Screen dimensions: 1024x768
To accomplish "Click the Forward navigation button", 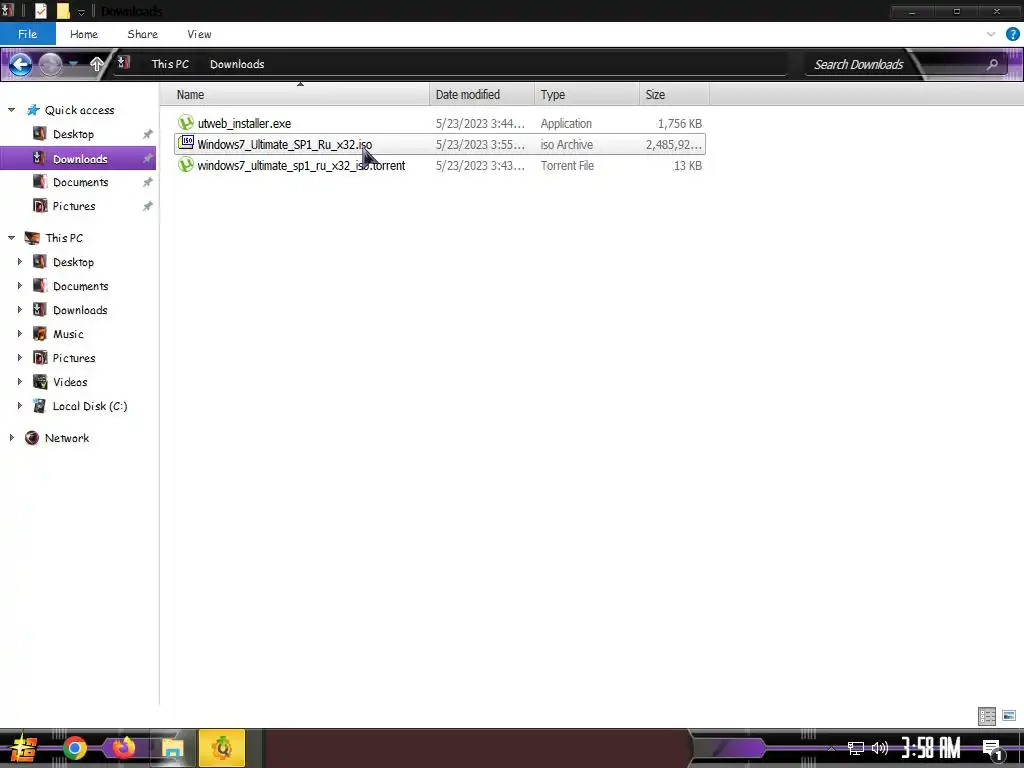I will (x=50, y=64).
